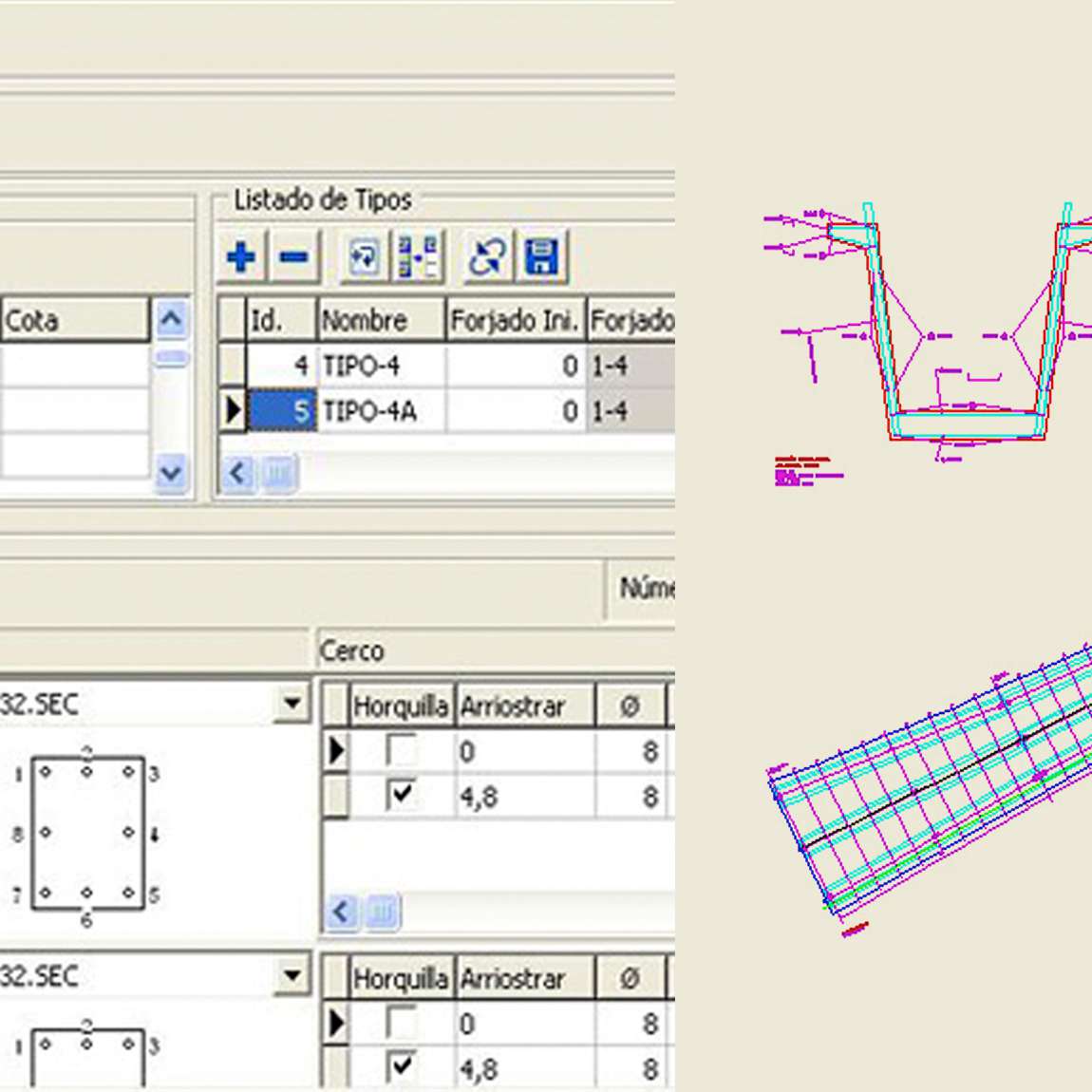The height and width of the screenshot is (1092, 1092).
Task: Select the TIPO-4 name cell
Action: click(x=381, y=366)
